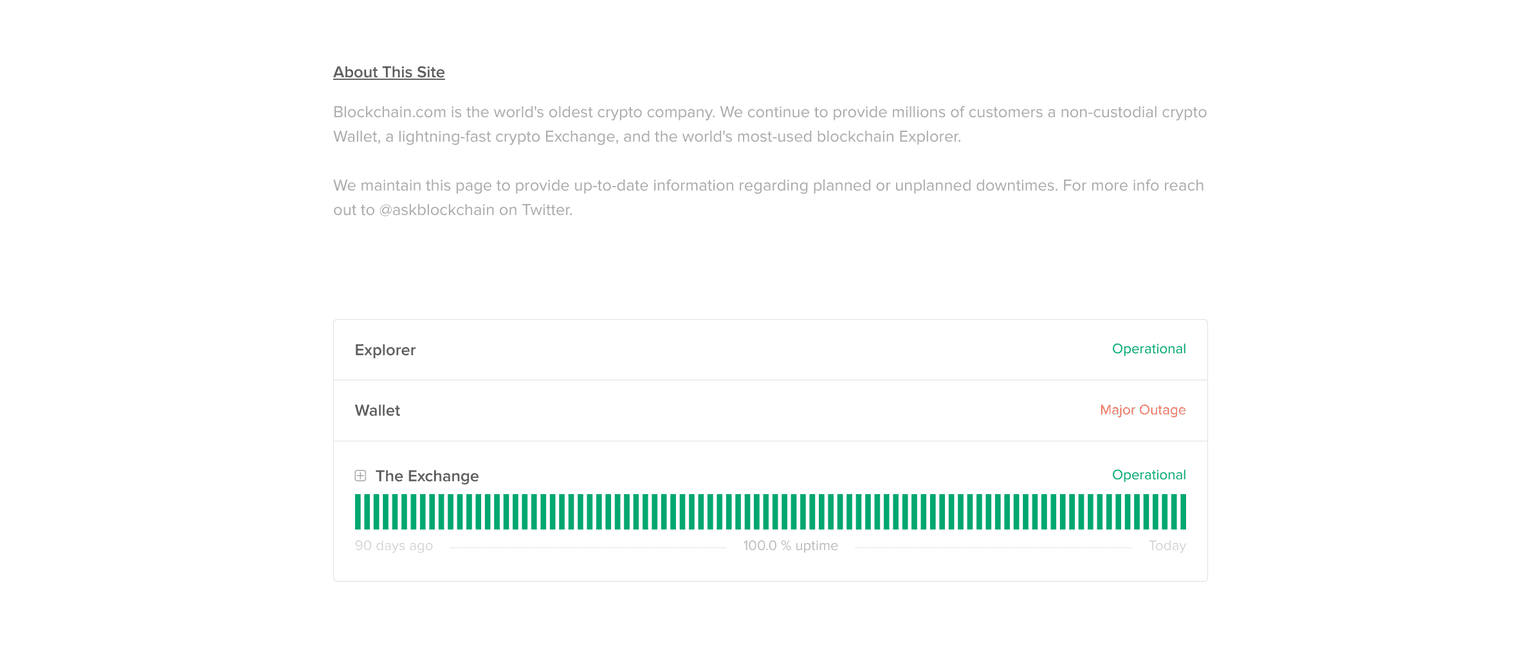Click Explorer's Operational status label
1536x648 pixels.
(1148, 349)
